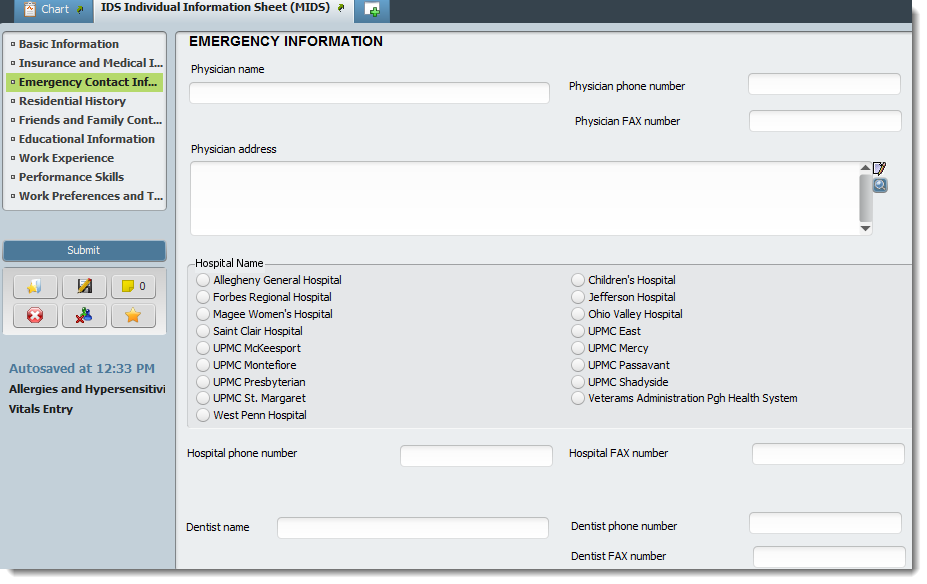Click the Dentist FAX number field
Image resolution: width=927 pixels, height=584 pixels.
tap(829, 557)
